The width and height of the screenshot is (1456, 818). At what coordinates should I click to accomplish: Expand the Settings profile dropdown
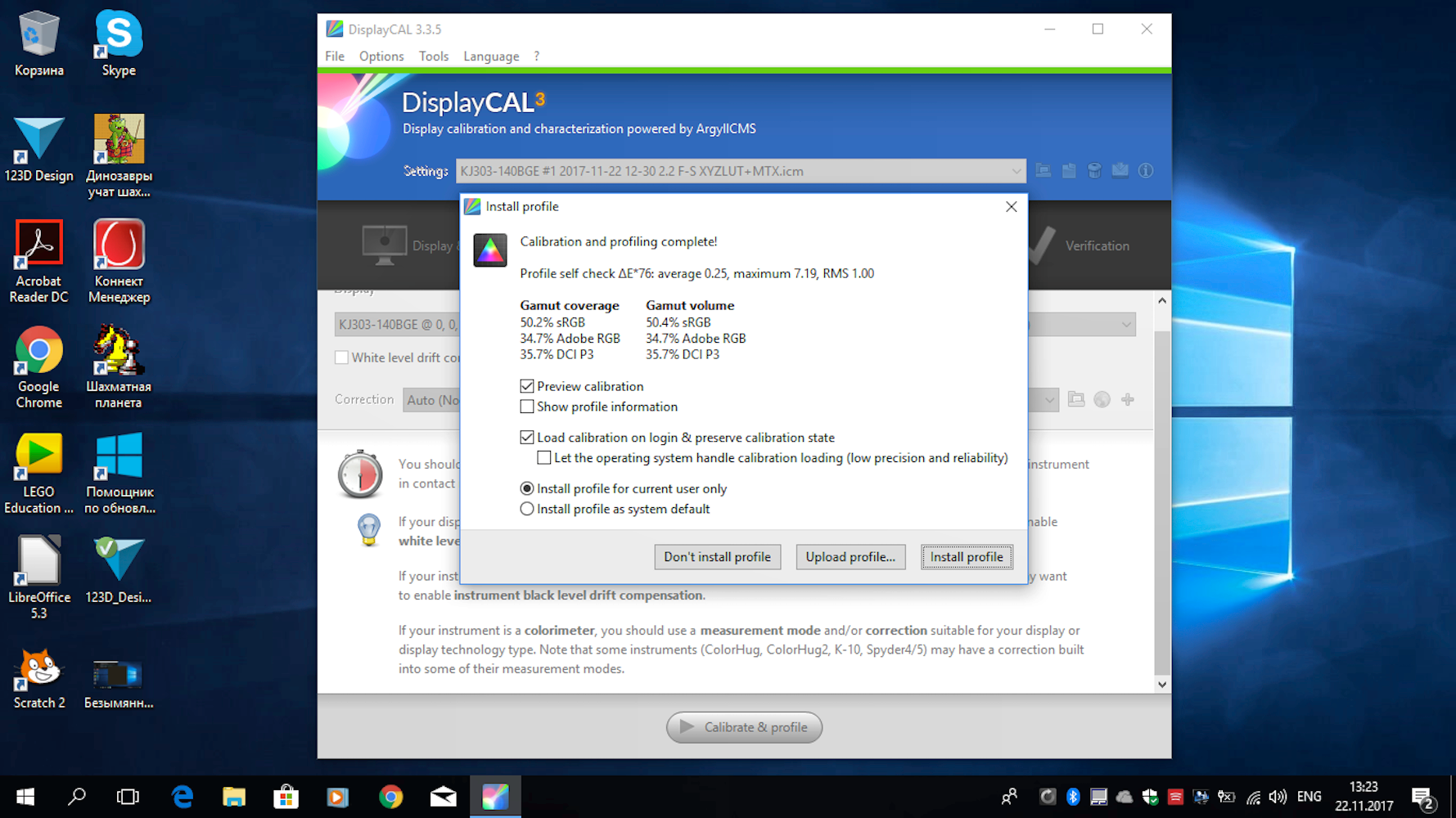[x=1016, y=171]
